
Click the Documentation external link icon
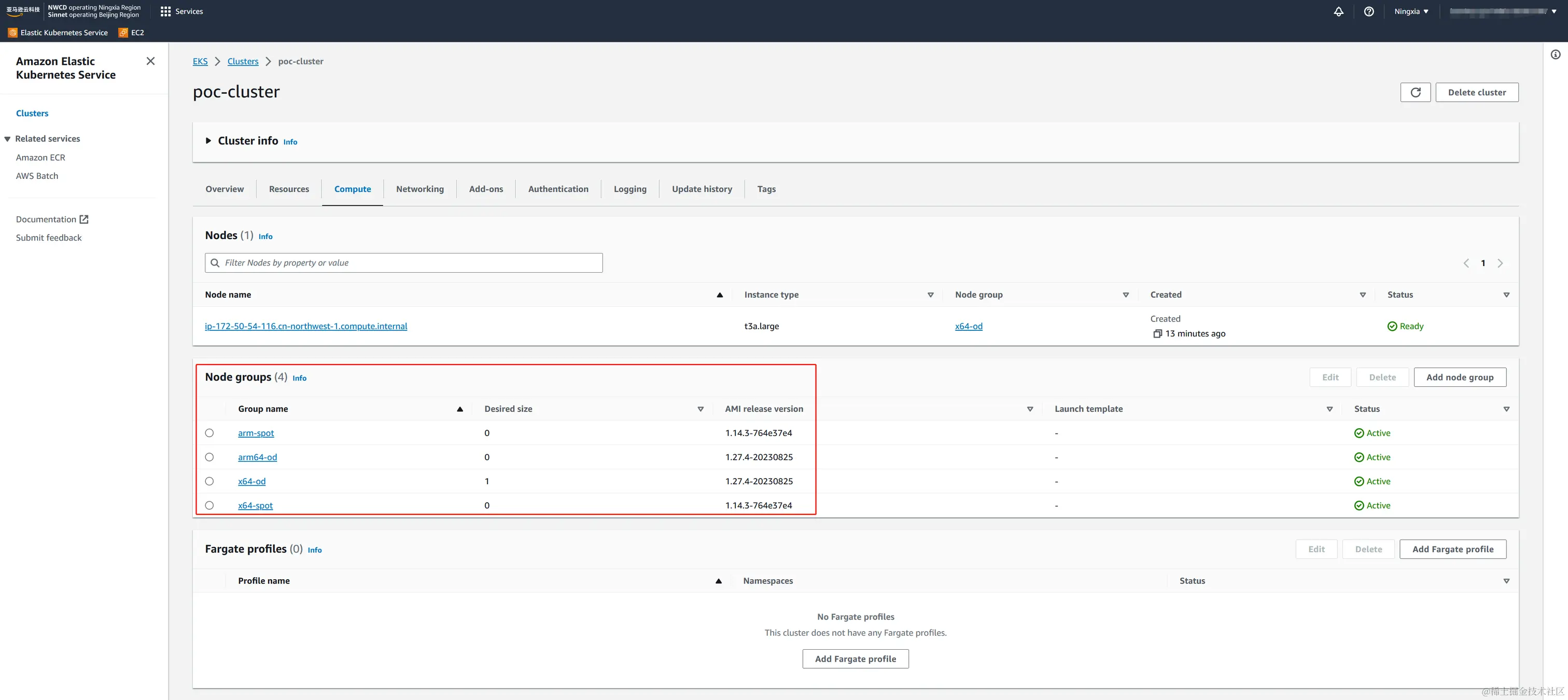pyautogui.click(x=84, y=219)
